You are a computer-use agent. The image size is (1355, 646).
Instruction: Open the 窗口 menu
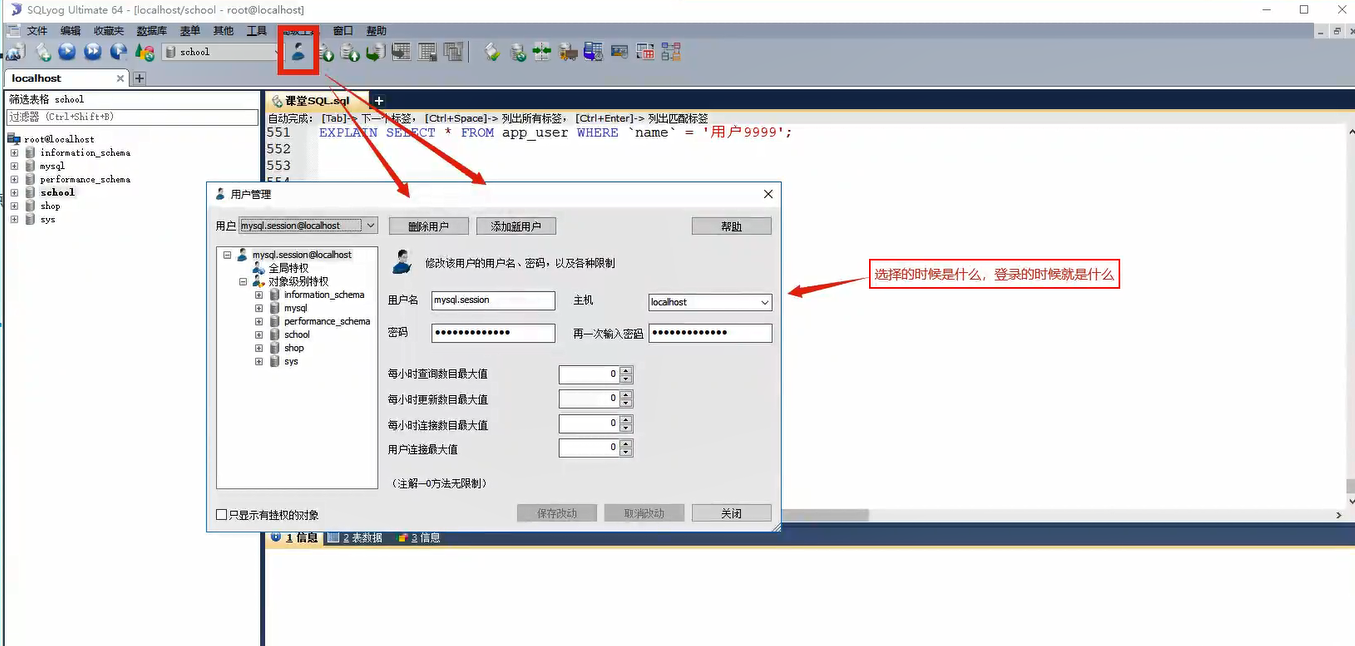tap(343, 31)
